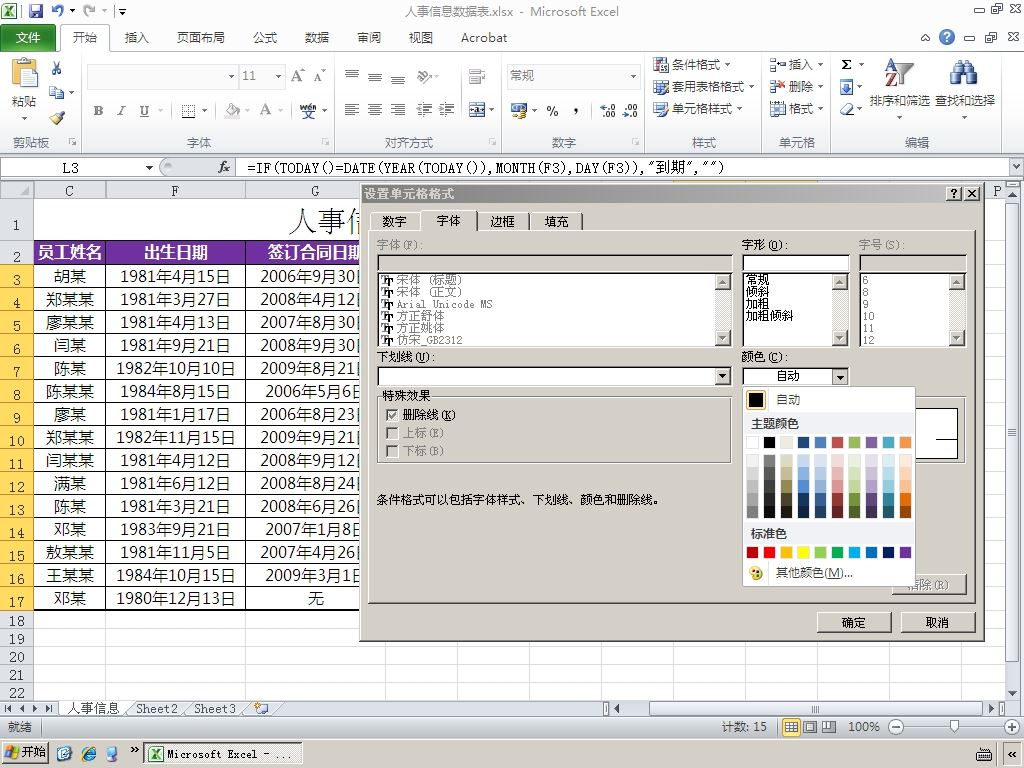Open the 文件 File tab
This screenshot has width=1024, height=768.
pos(28,37)
